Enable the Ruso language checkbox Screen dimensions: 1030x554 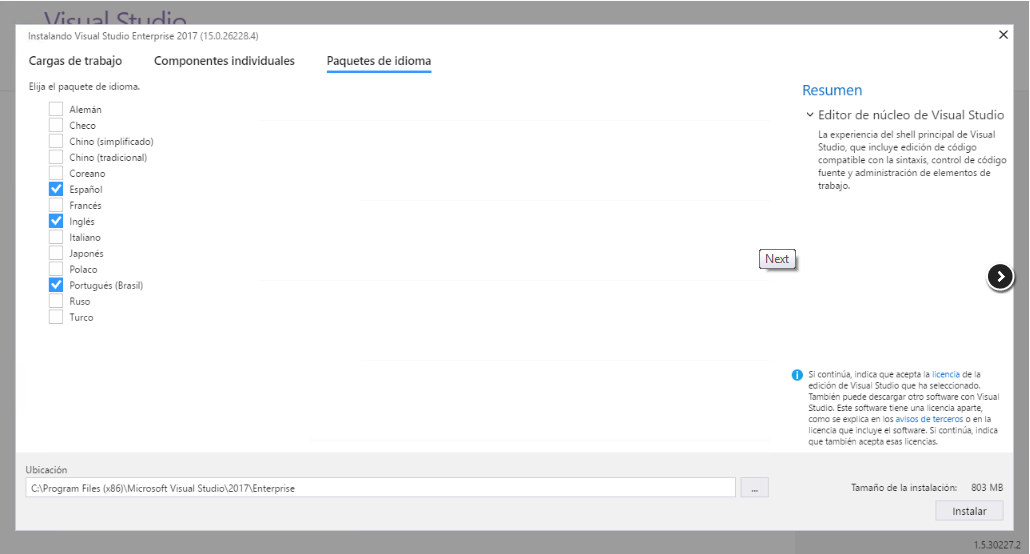click(56, 301)
